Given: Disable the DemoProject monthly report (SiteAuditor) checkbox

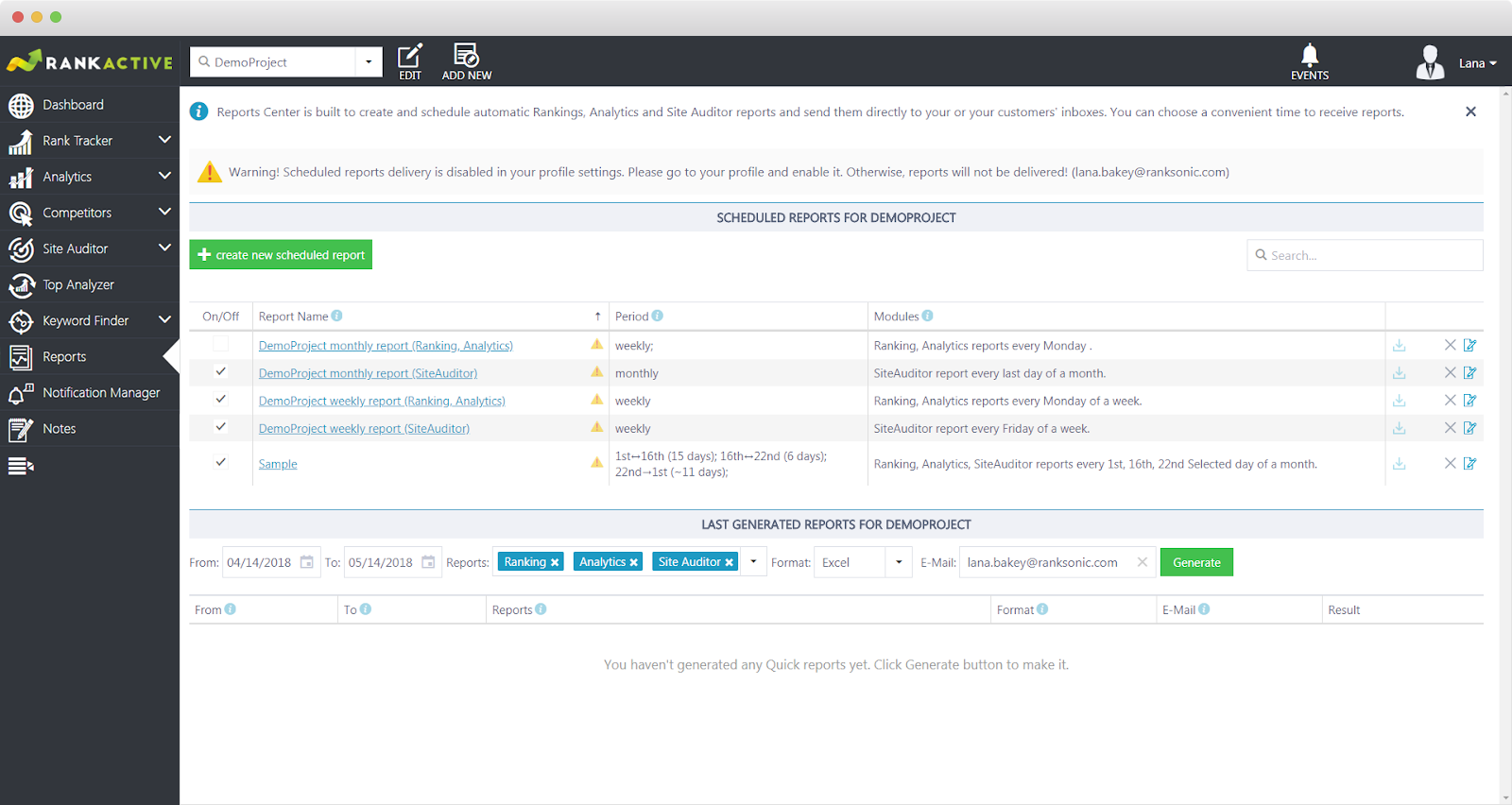Looking at the screenshot, I should [220, 372].
